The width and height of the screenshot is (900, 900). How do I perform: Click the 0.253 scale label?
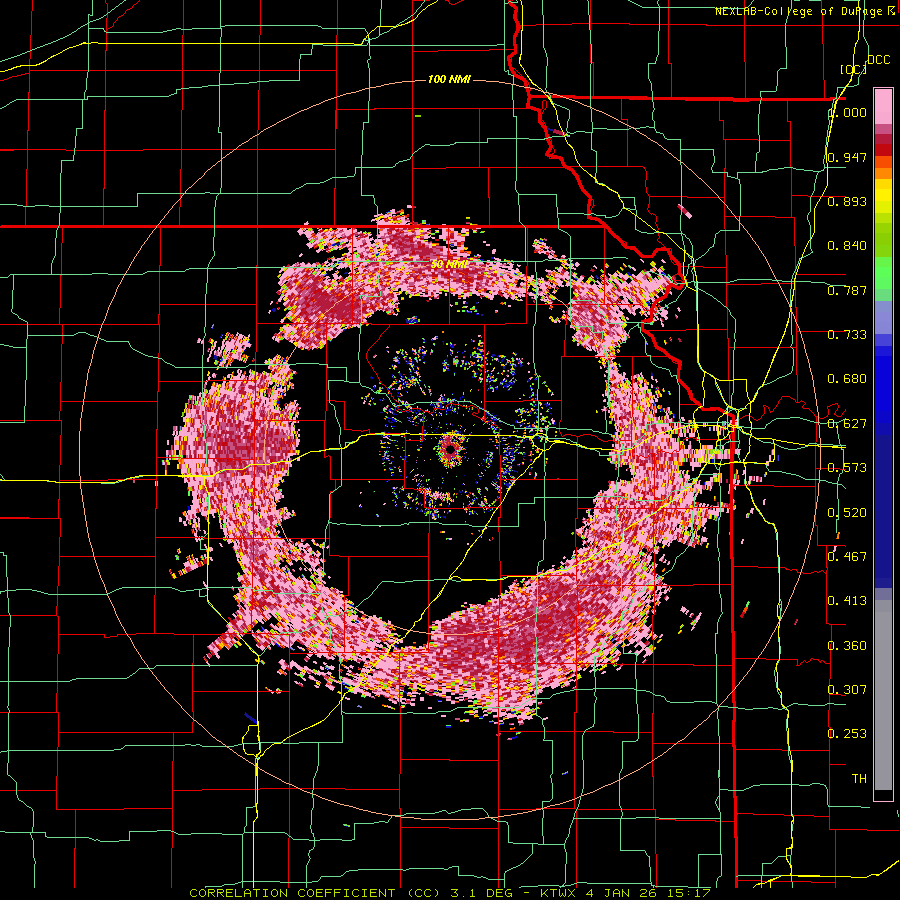tap(847, 734)
